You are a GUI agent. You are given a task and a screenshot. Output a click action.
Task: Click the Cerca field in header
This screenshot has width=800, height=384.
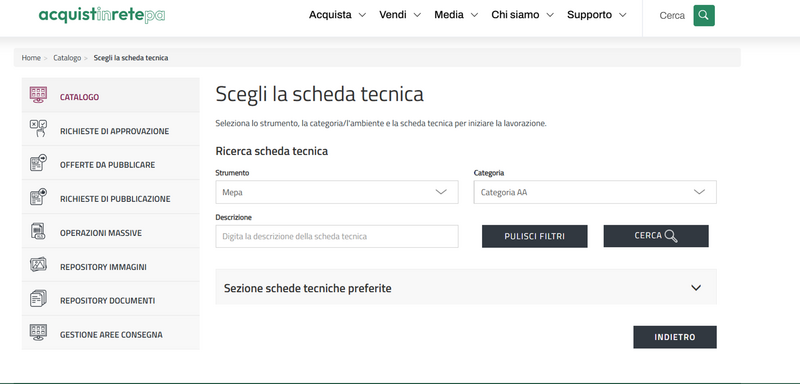tap(671, 16)
